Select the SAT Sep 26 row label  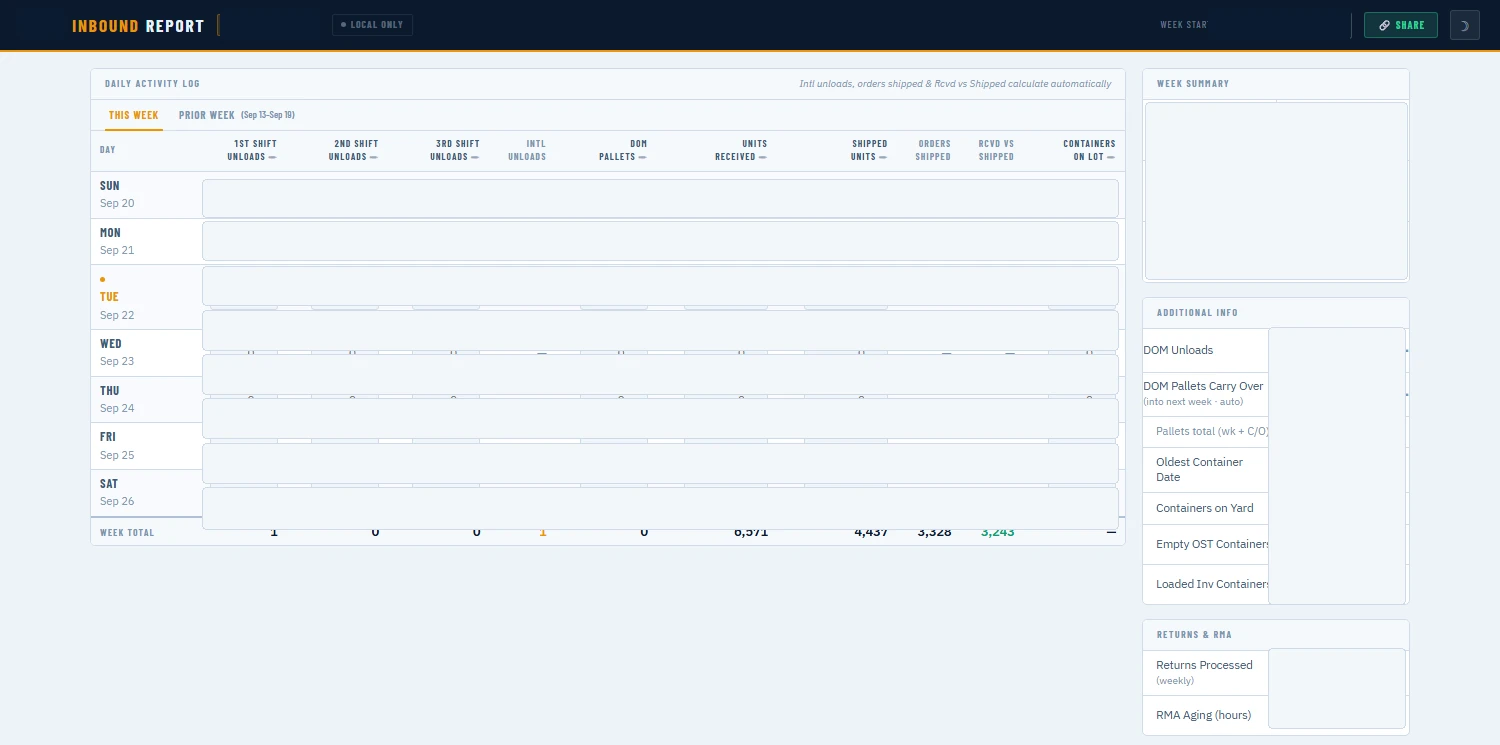117,492
